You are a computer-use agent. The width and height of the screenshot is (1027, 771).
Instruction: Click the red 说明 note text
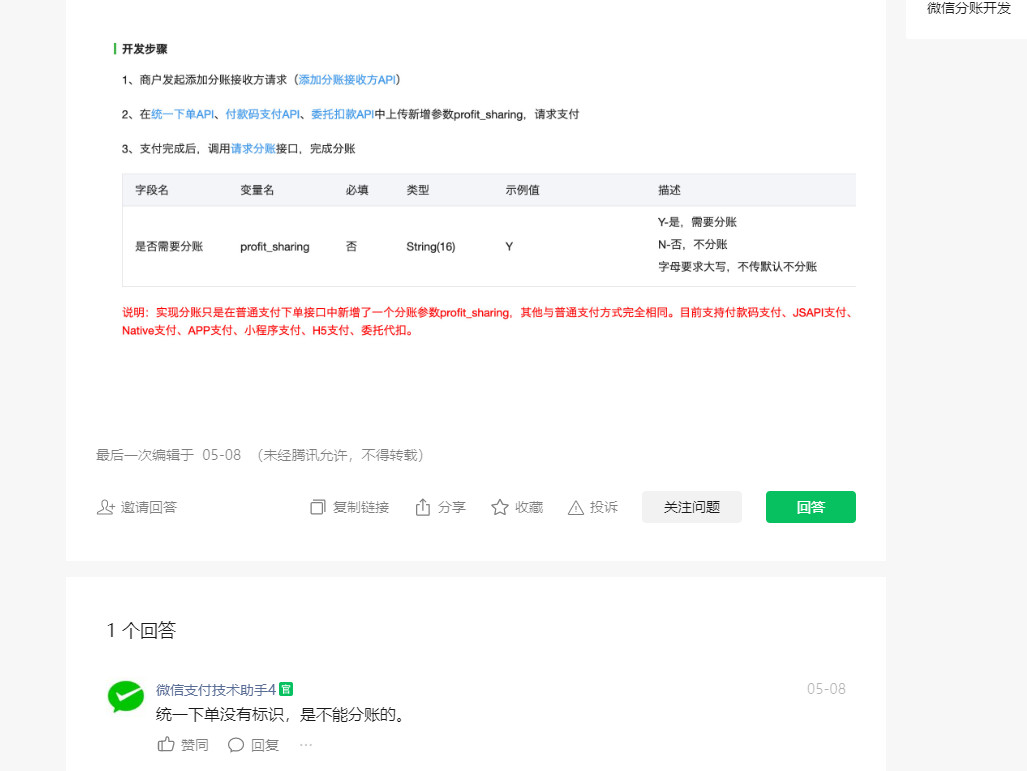point(489,322)
